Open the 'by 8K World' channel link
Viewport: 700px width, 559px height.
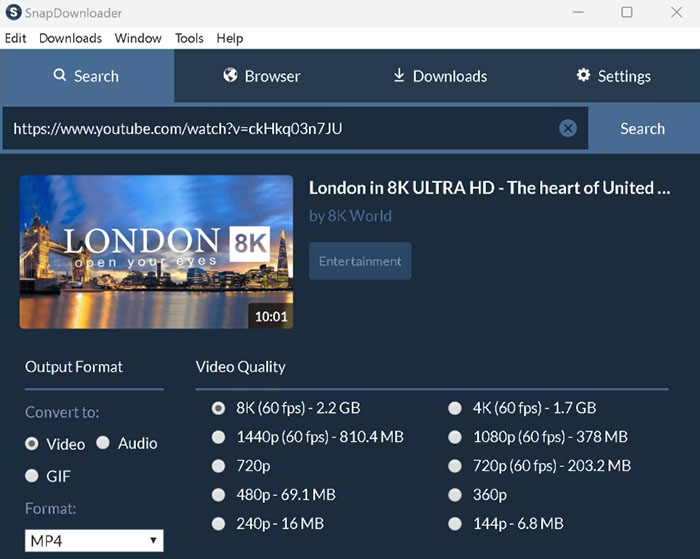click(350, 216)
